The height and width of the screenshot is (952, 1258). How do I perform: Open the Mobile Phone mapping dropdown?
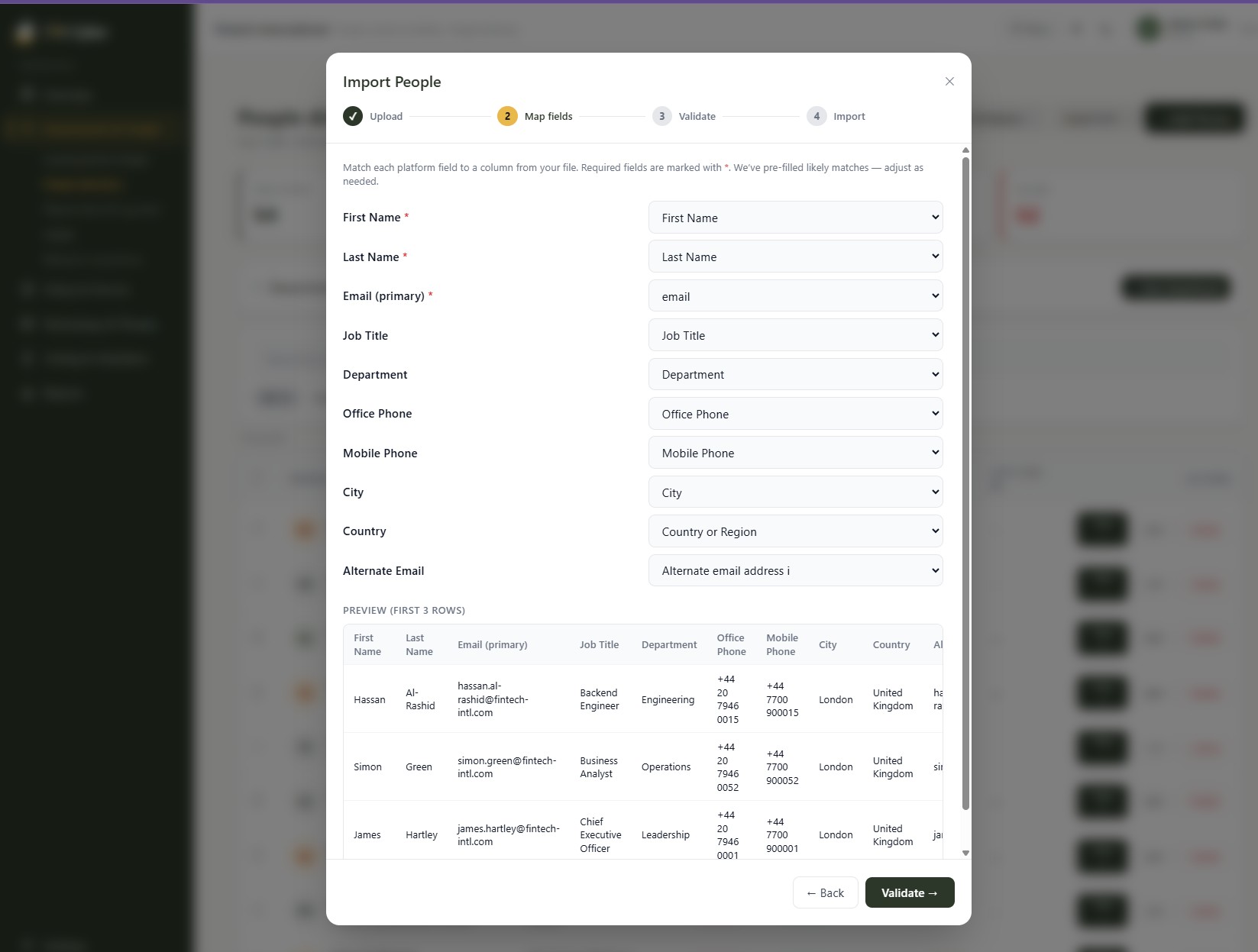pos(795,453)
